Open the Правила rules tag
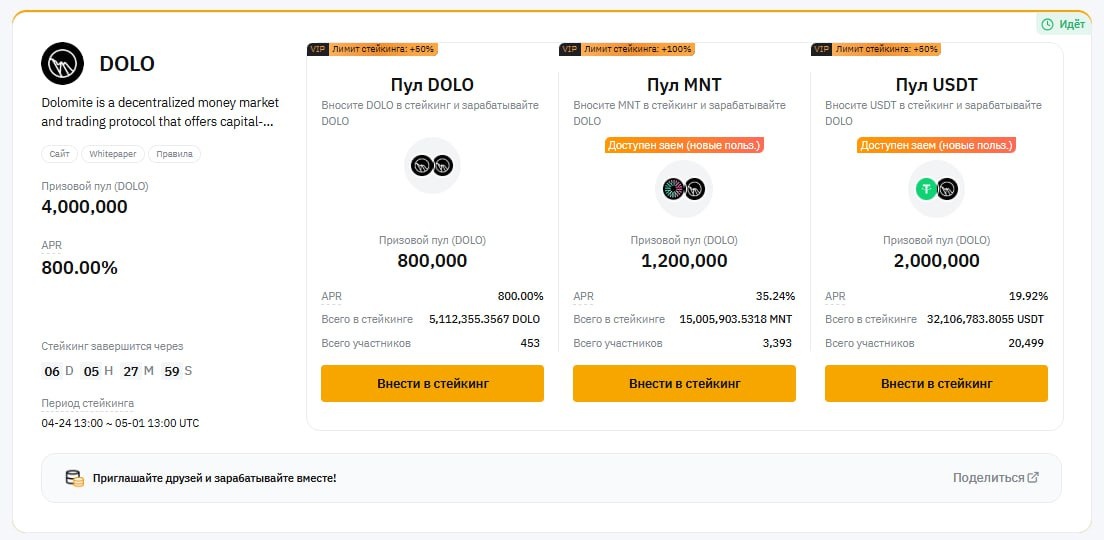This screenshot has height=540, width=1104. pos(174,154)
